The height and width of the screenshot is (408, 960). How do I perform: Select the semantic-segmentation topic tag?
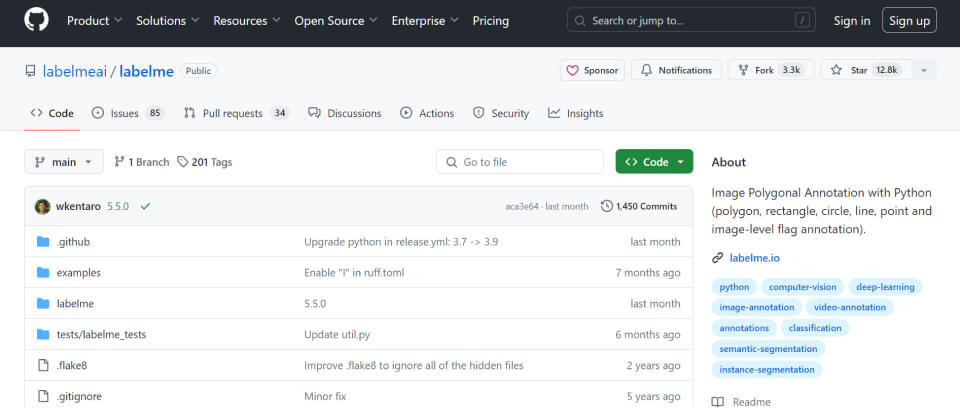click(x=768, y=349)
